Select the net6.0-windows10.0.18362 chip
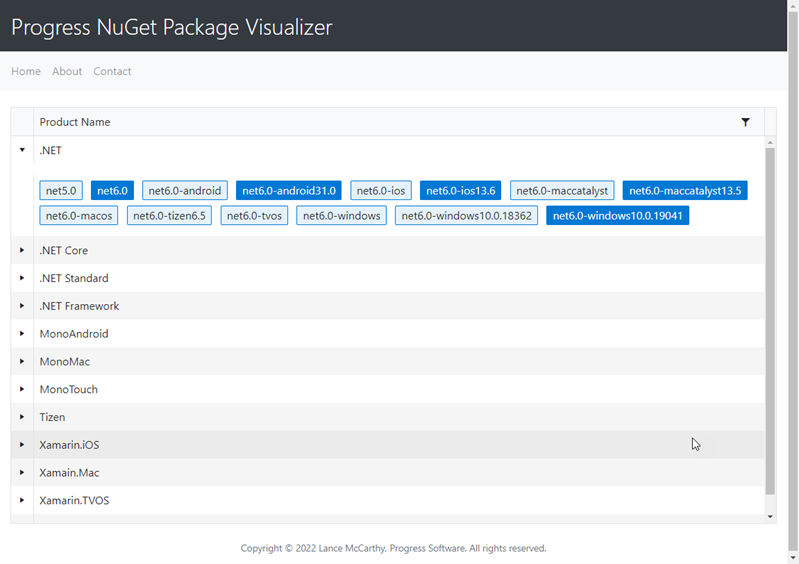The width and height of the screenshot is (799, 564). coord(466,216)
